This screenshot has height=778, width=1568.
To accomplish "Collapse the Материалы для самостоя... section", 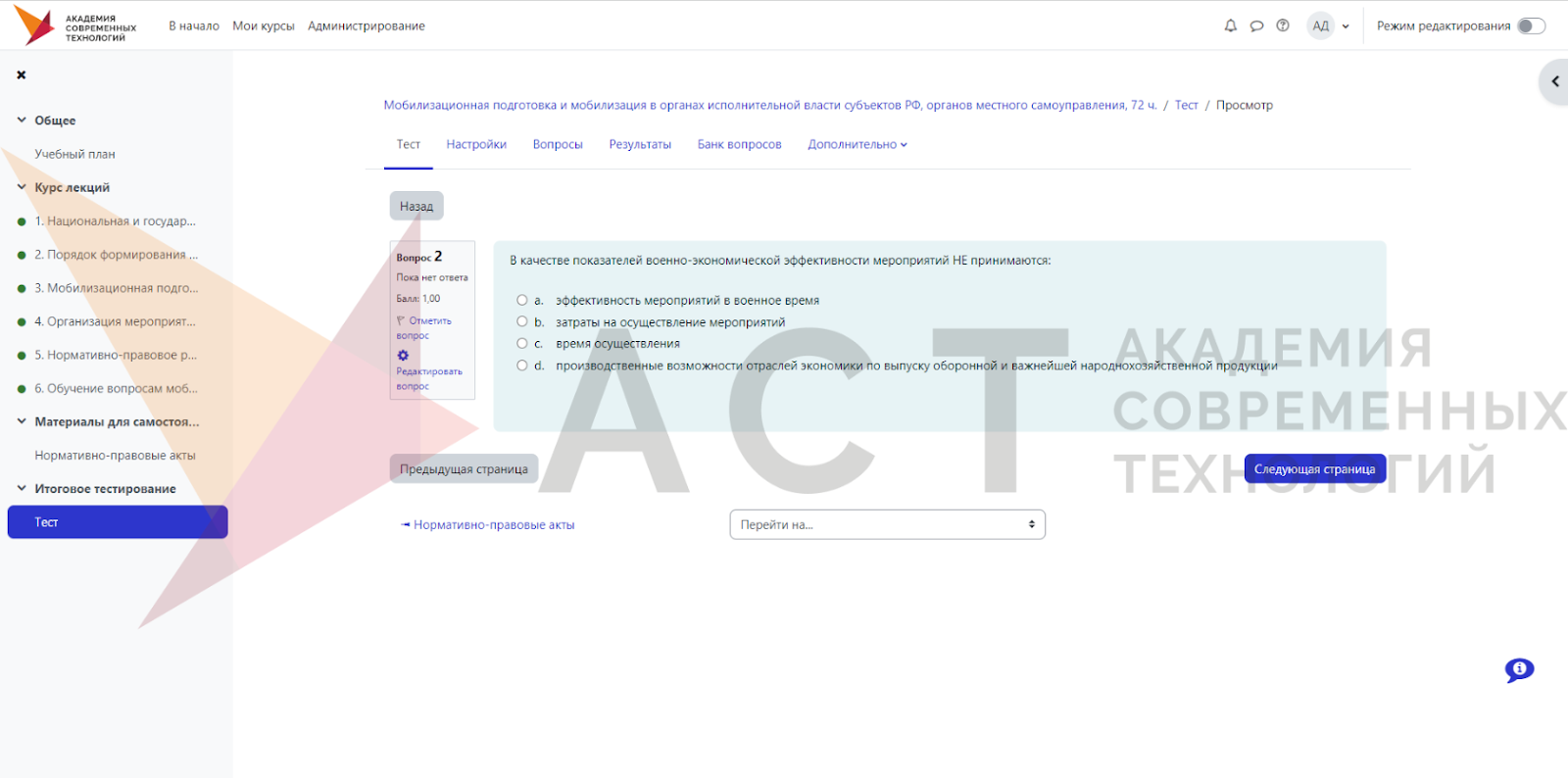I will click(22, 421).
